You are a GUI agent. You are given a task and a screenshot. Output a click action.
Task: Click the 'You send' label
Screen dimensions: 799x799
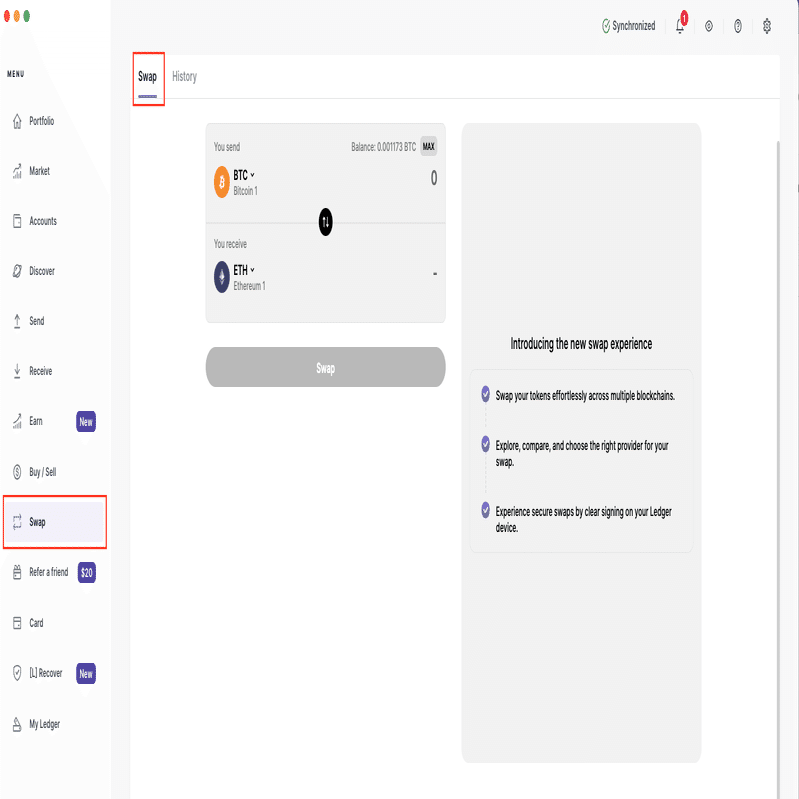[x=227, y=147]
